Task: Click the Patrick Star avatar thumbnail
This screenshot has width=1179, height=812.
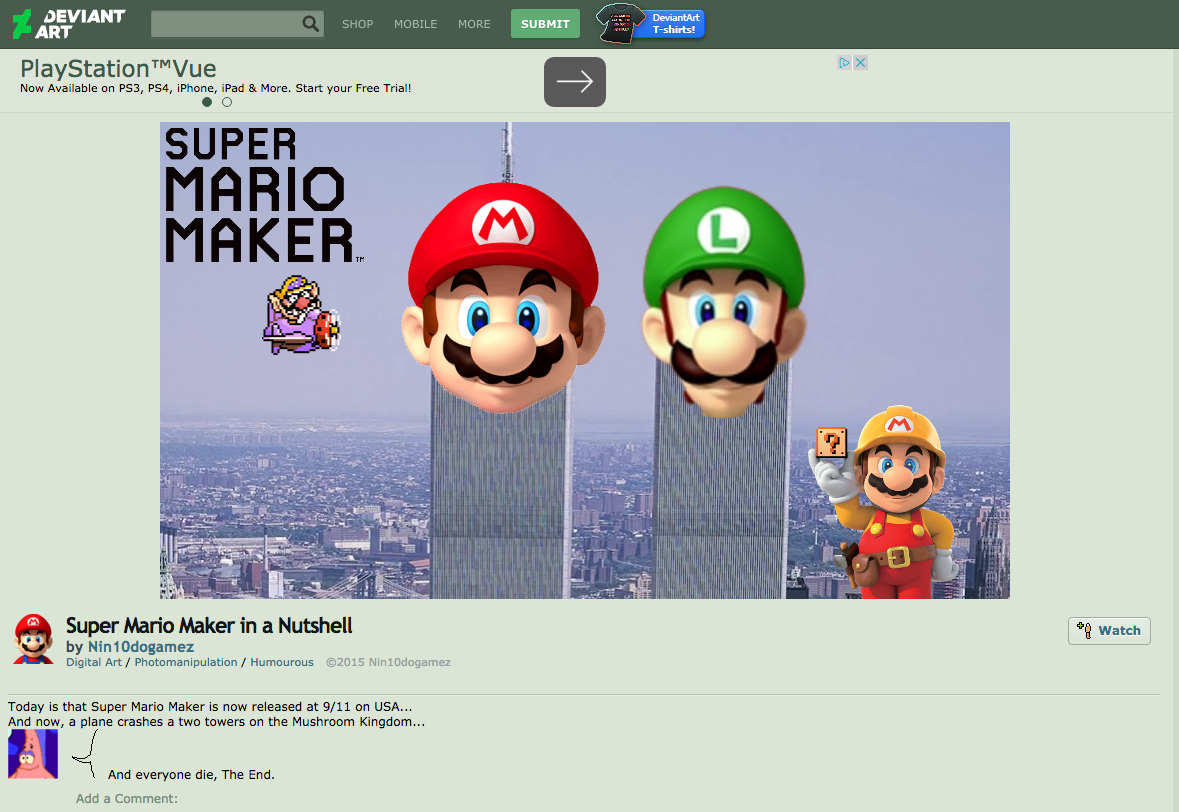Action: pyautogui.click(x=32, y=753)
